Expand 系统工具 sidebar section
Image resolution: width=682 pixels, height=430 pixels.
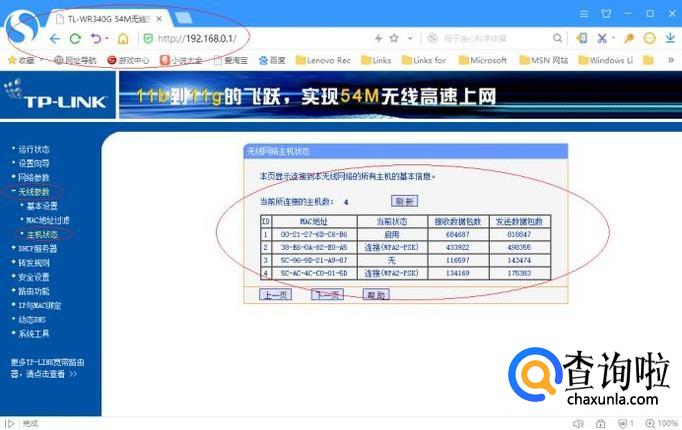coord(33,333)
